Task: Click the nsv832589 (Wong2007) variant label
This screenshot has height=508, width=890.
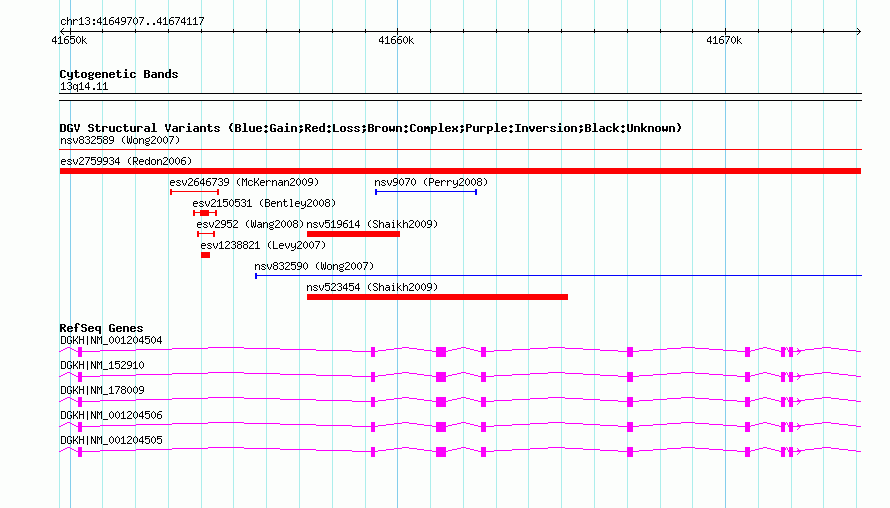Action: [120, 140]
